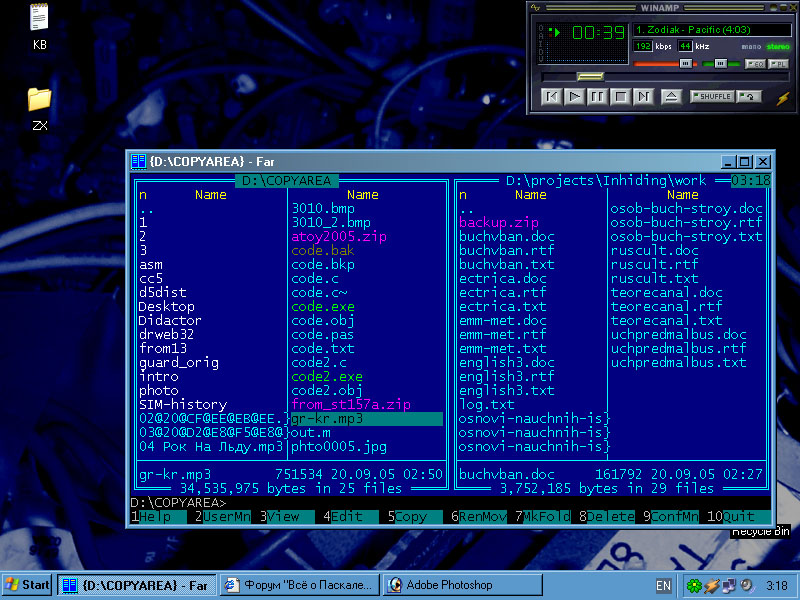The image size is (800, 600).
Task: Click the Winamp song seek bar
Action: coord(650,77)
